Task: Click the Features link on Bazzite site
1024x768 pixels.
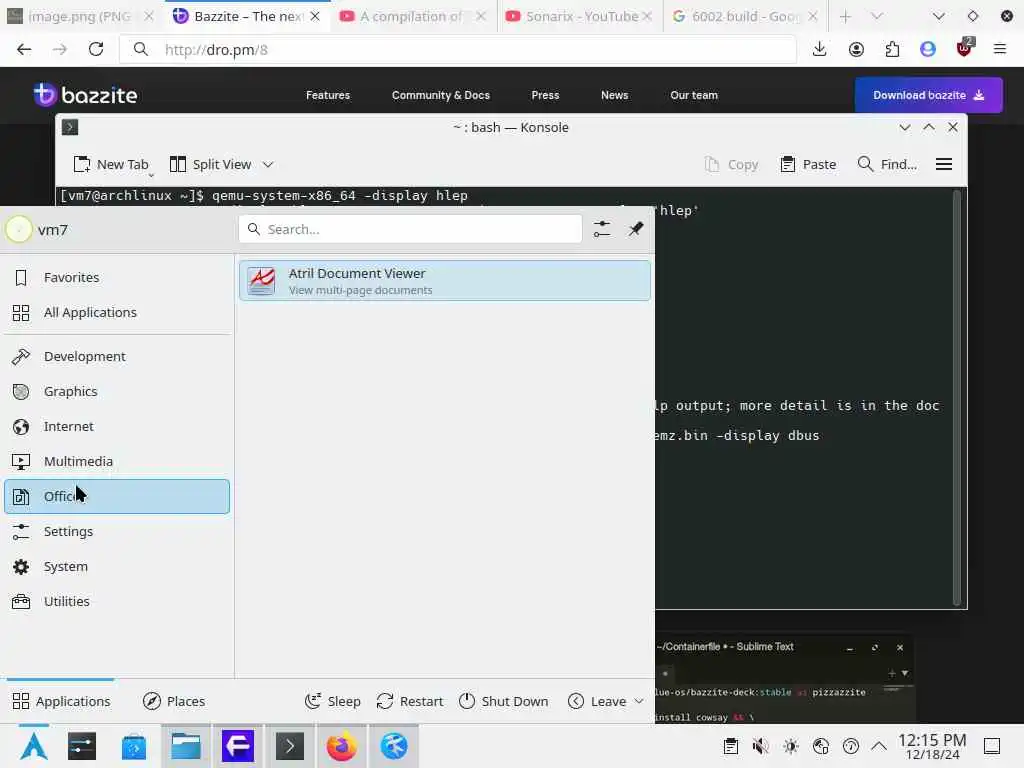Action: (328, 95)
